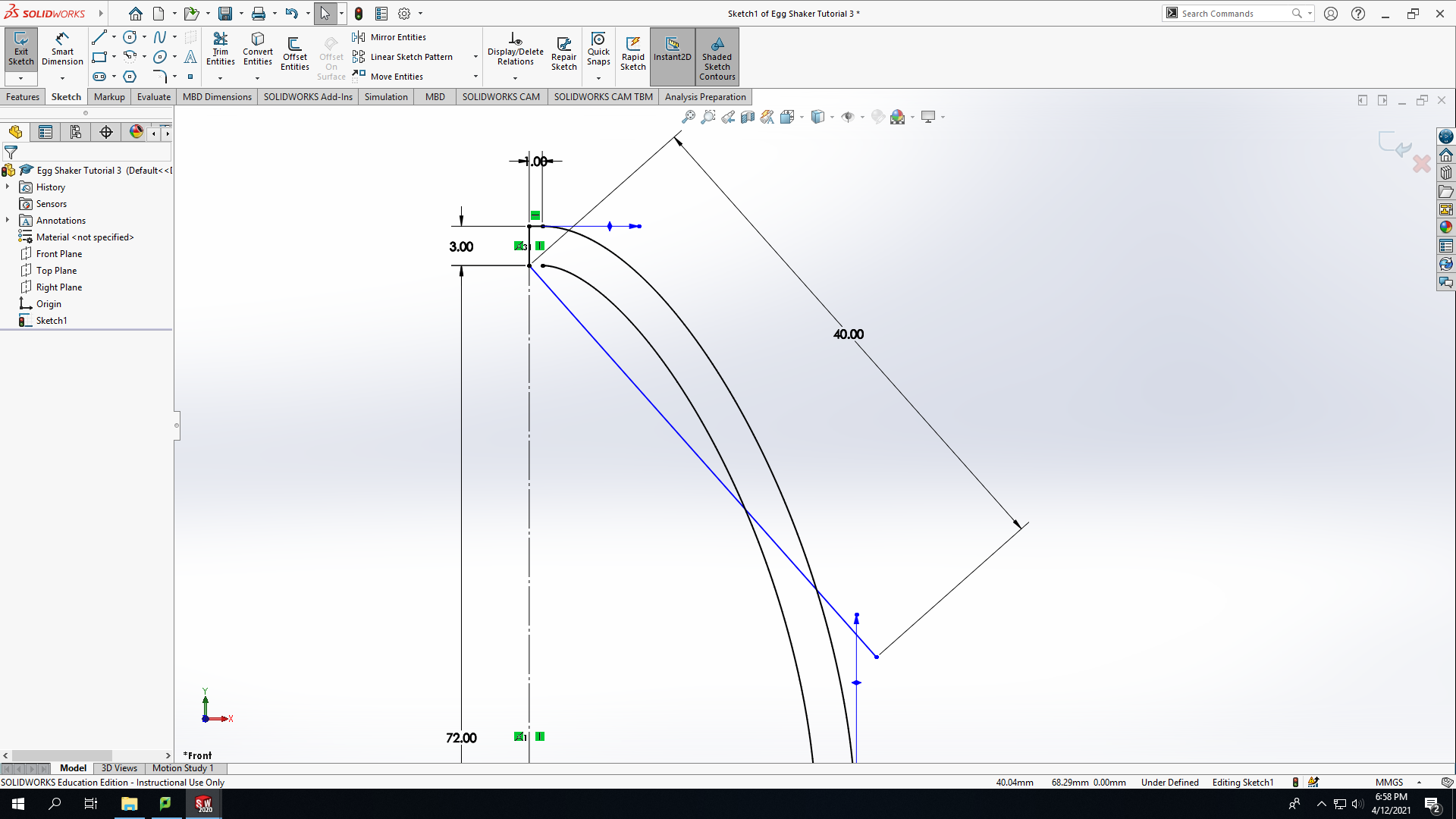Open the Evaluate tab
The image size is (1456, 819).
(x=154, y=96)
